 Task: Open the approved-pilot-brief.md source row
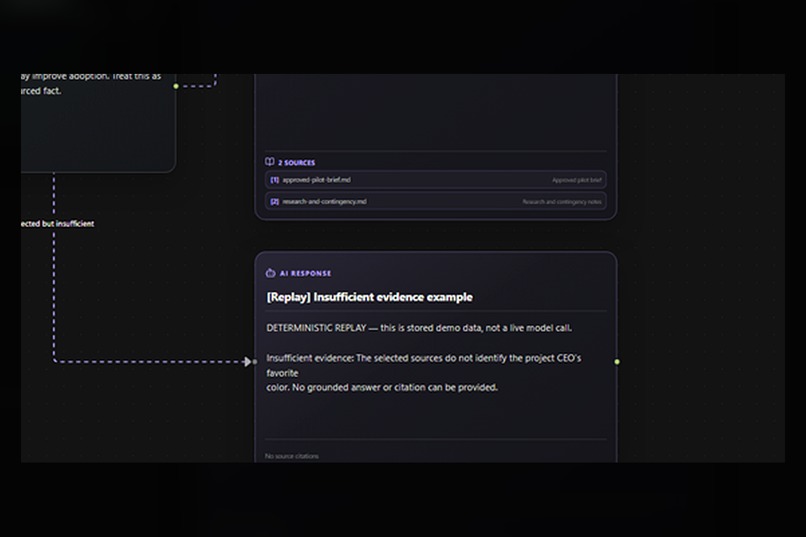tap(435, 180)
